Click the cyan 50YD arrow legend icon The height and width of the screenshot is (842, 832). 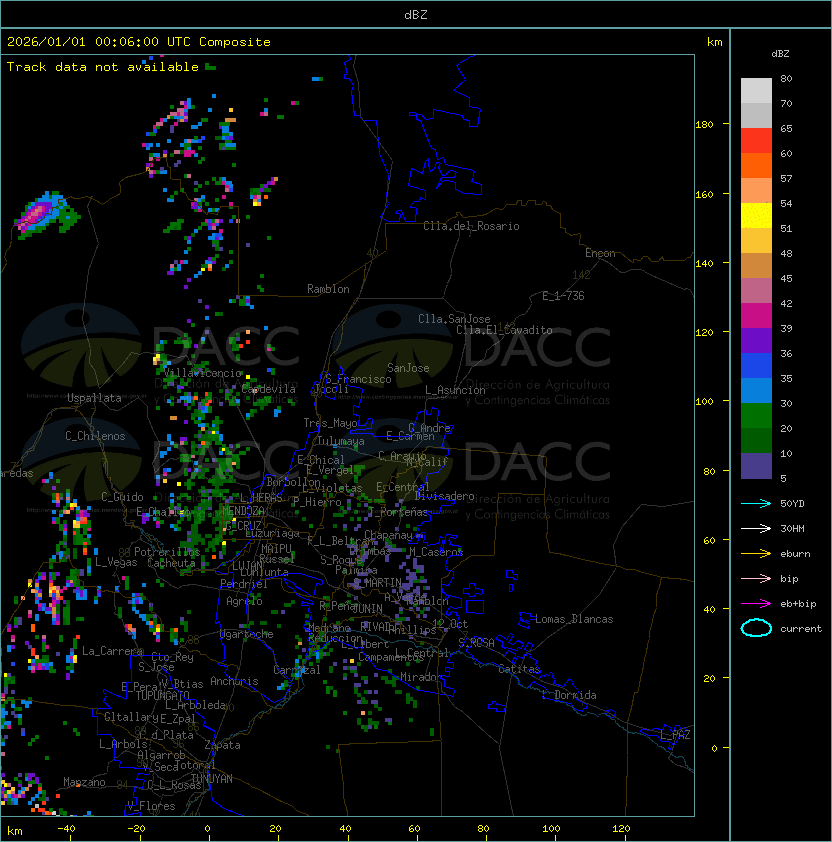(756, 503)
